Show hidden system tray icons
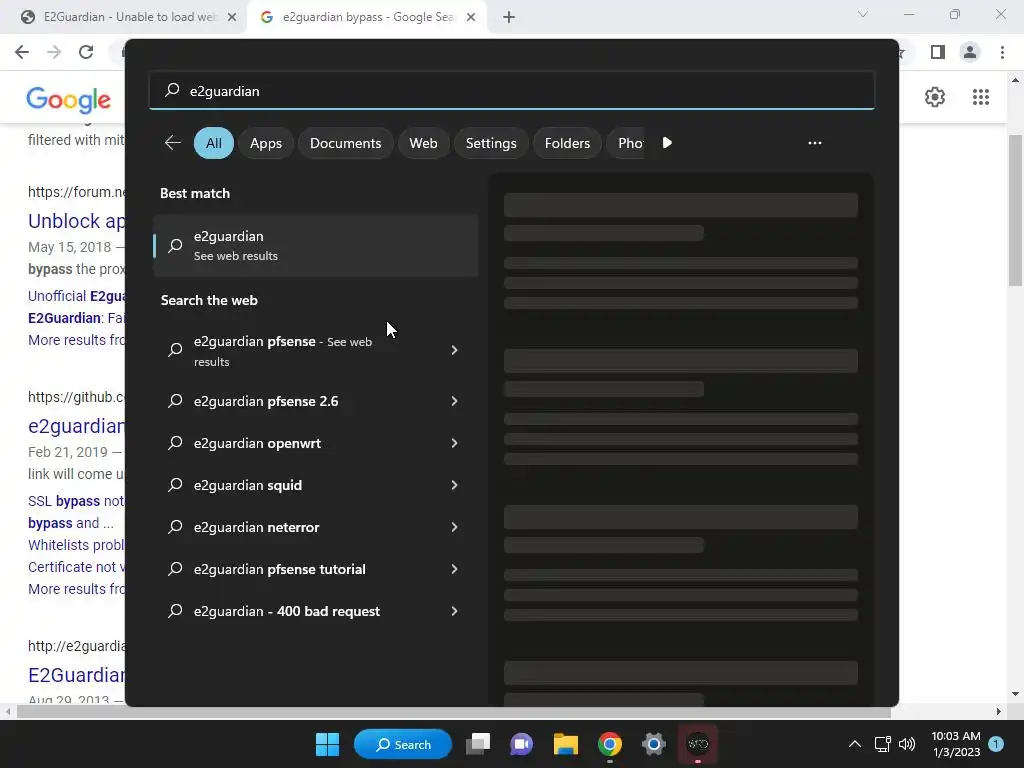The height and width of the screenshot is (768, 1024). pyautogui.click(x=854, y=744)
